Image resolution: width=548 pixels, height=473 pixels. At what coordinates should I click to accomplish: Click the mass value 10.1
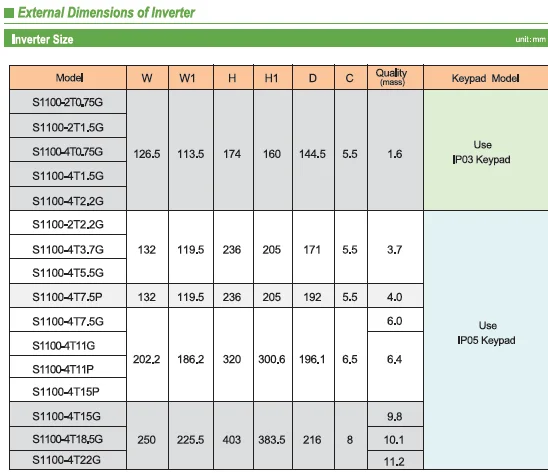[394, 439]
